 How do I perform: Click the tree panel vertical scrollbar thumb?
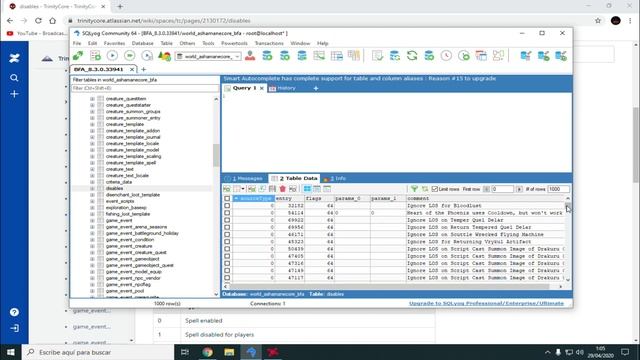[x=216, y=156]
